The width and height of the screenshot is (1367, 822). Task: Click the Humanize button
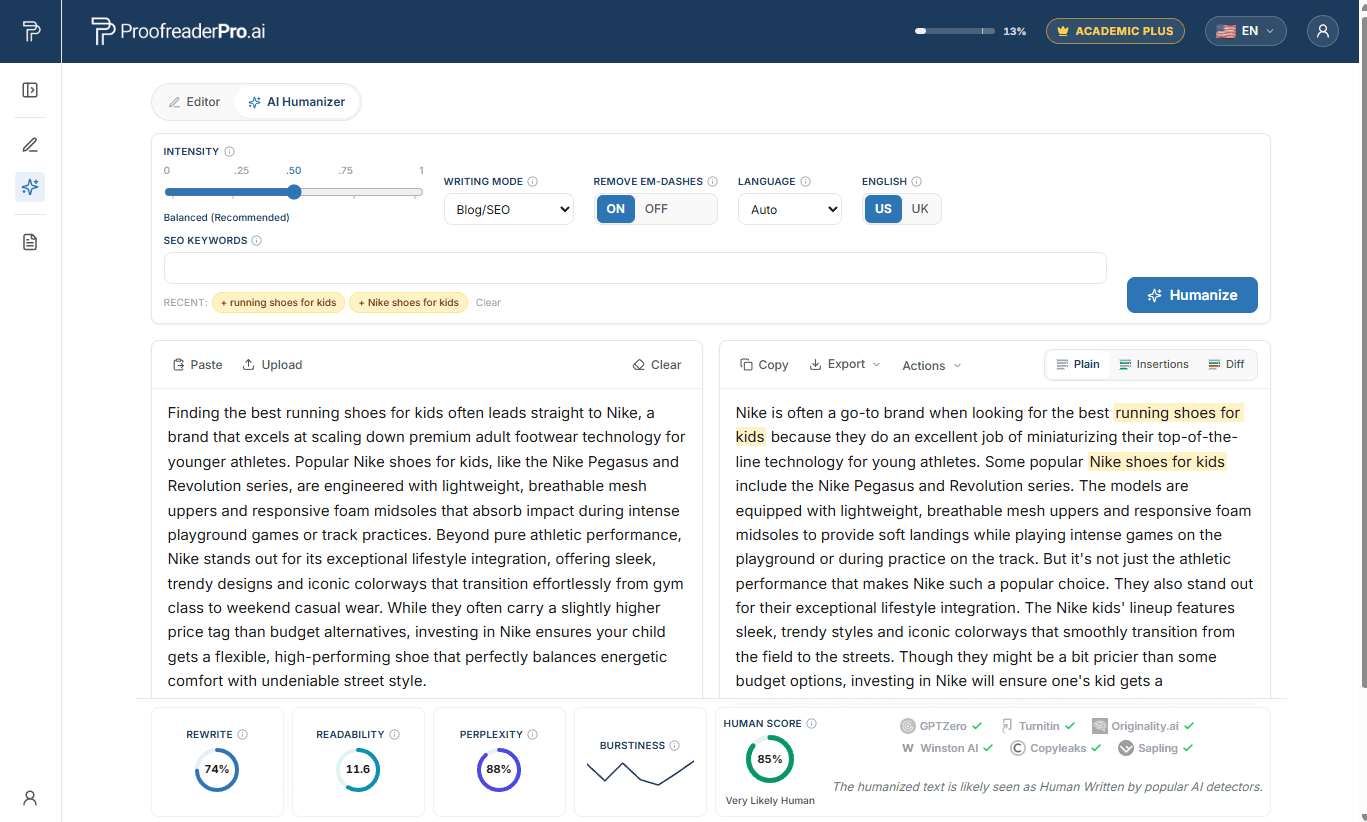point(1192,295)
